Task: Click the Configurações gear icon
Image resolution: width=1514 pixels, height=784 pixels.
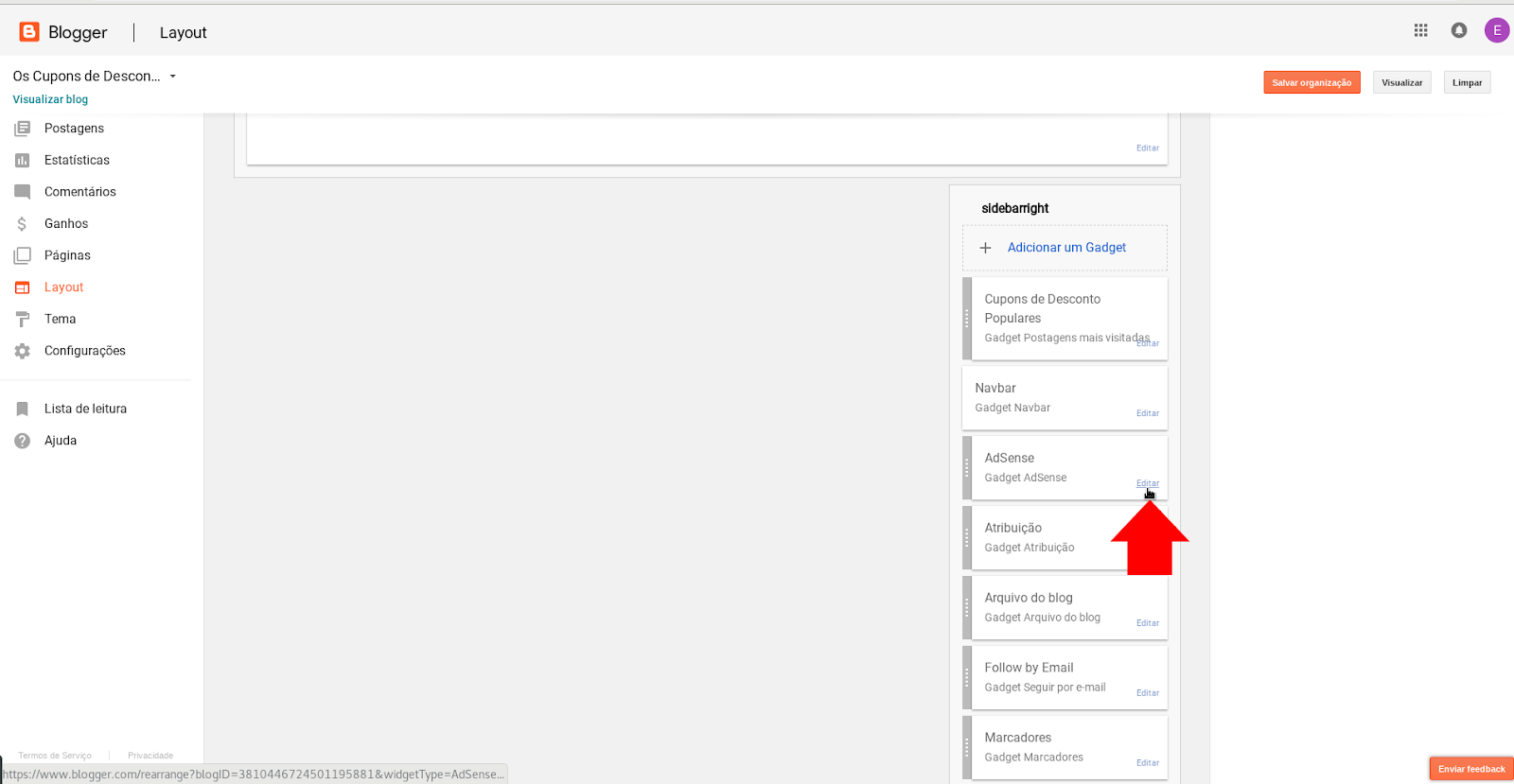Action: click(x=23, y=351)
